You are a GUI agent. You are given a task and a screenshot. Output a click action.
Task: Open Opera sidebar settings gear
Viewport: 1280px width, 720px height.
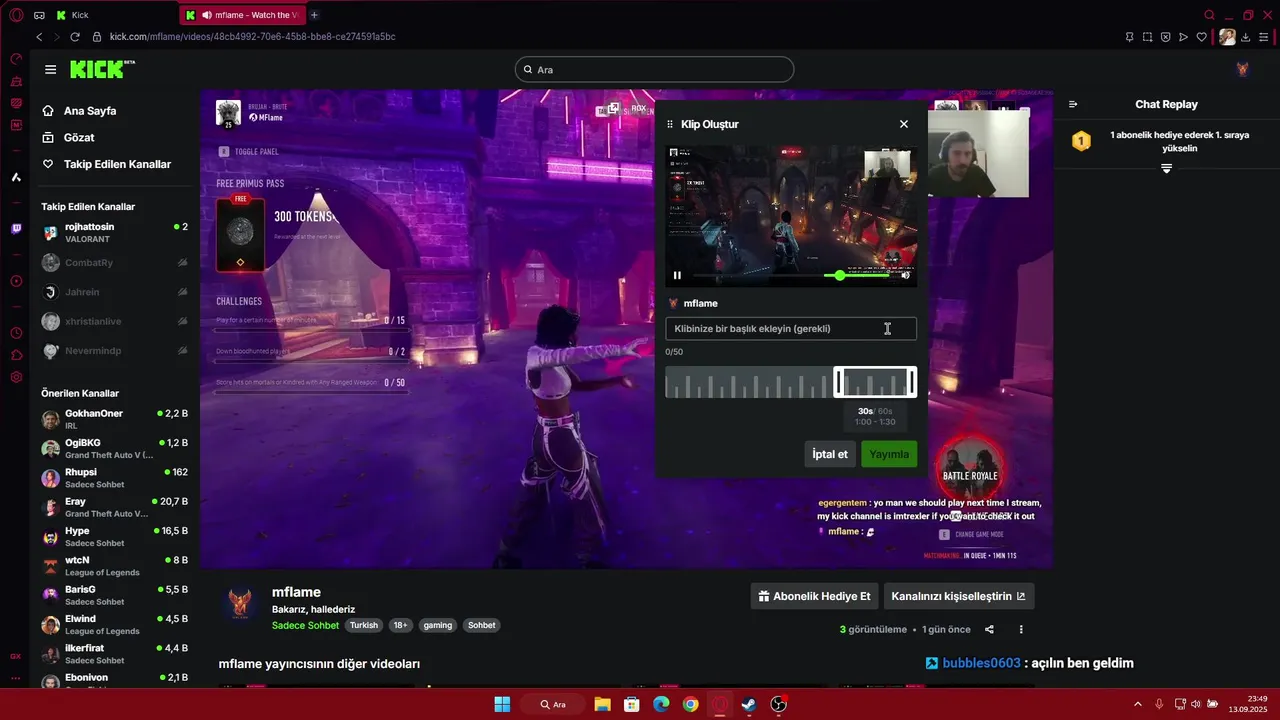click(x=16, y=377)
